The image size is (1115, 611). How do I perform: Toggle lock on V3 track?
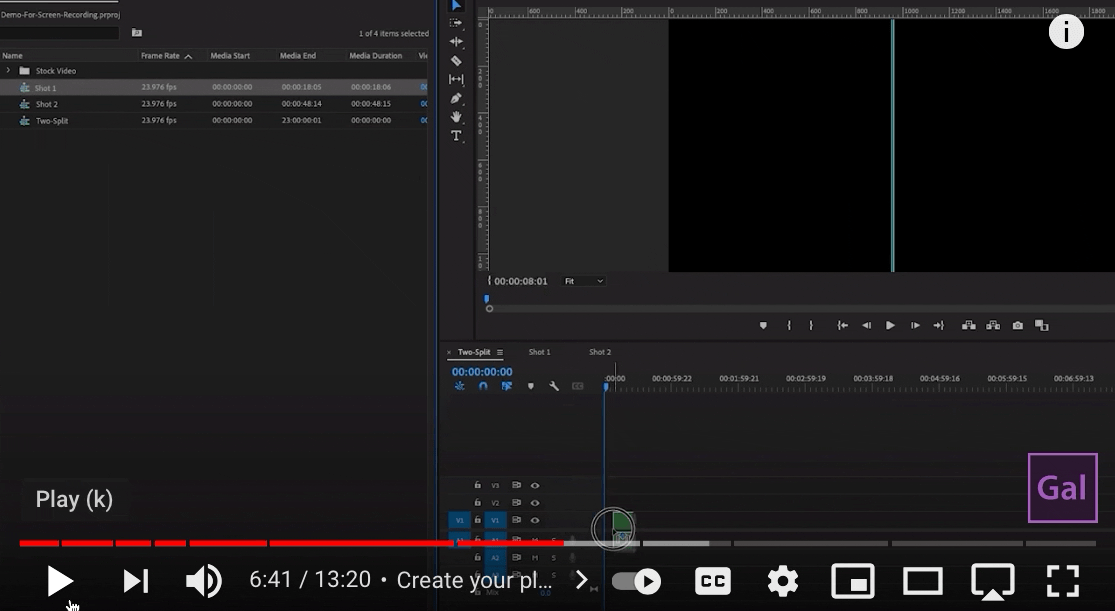tap(477, 485)
